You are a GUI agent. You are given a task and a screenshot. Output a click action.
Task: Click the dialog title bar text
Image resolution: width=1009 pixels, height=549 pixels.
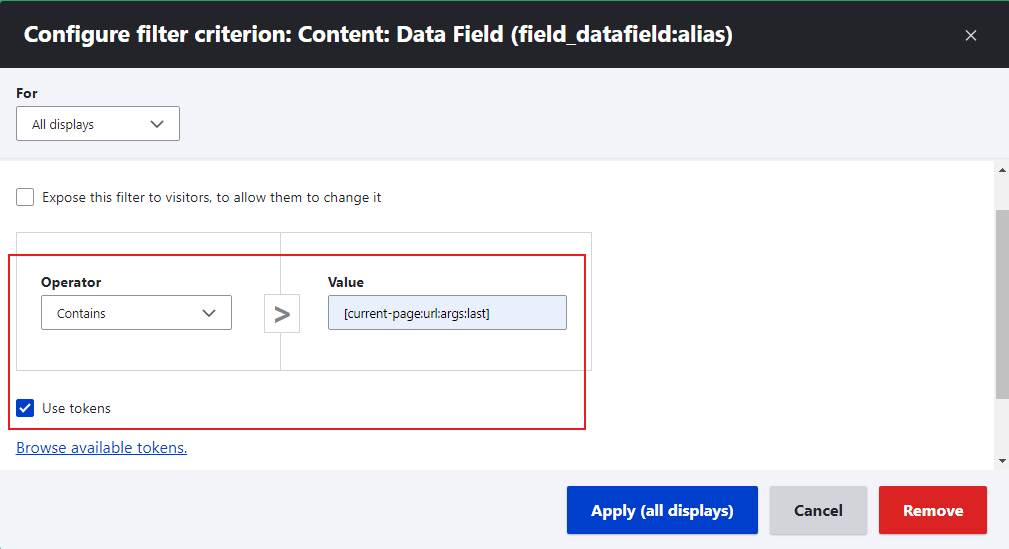pos(378,35)
